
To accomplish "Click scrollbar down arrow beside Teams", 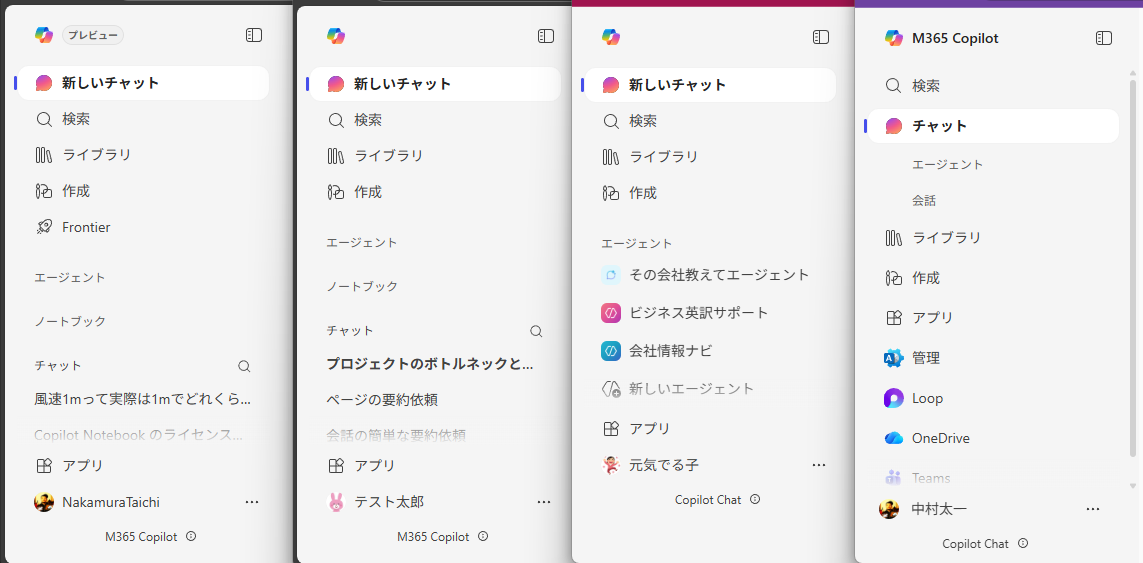I will (1132, 486).
